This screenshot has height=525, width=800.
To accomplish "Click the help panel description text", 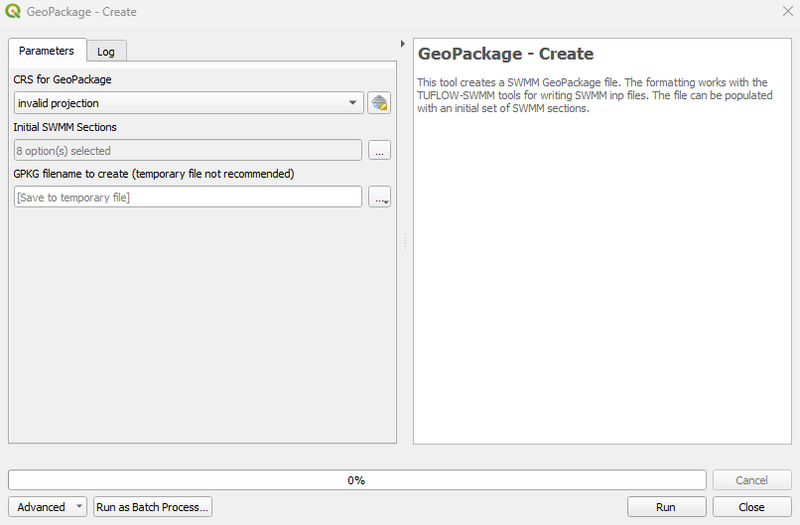I will click(592, 95).
